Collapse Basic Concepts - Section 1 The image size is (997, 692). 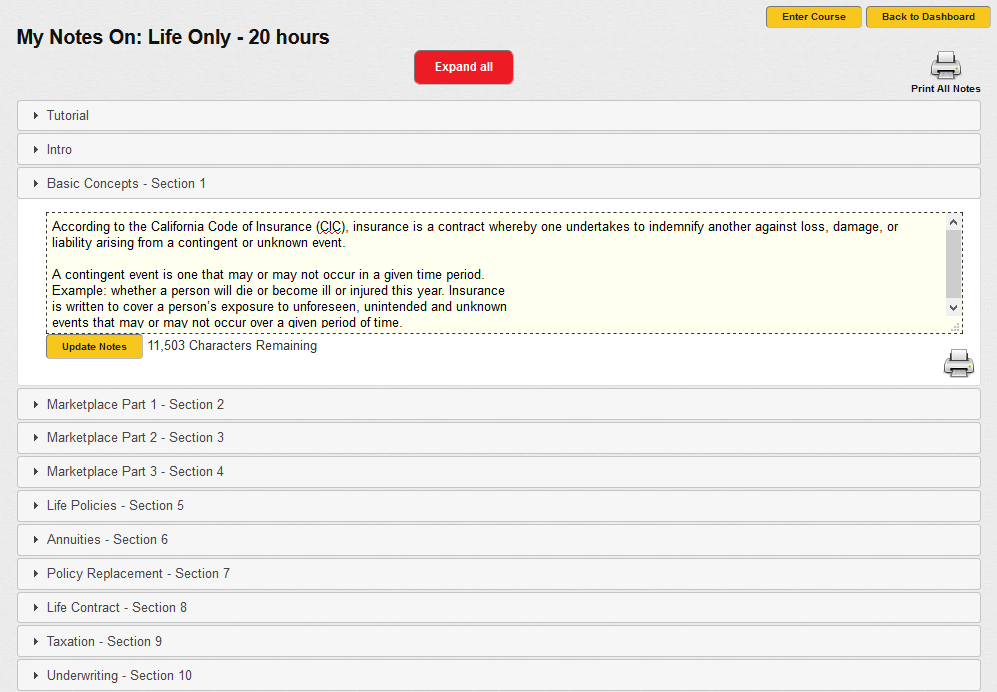126,184
